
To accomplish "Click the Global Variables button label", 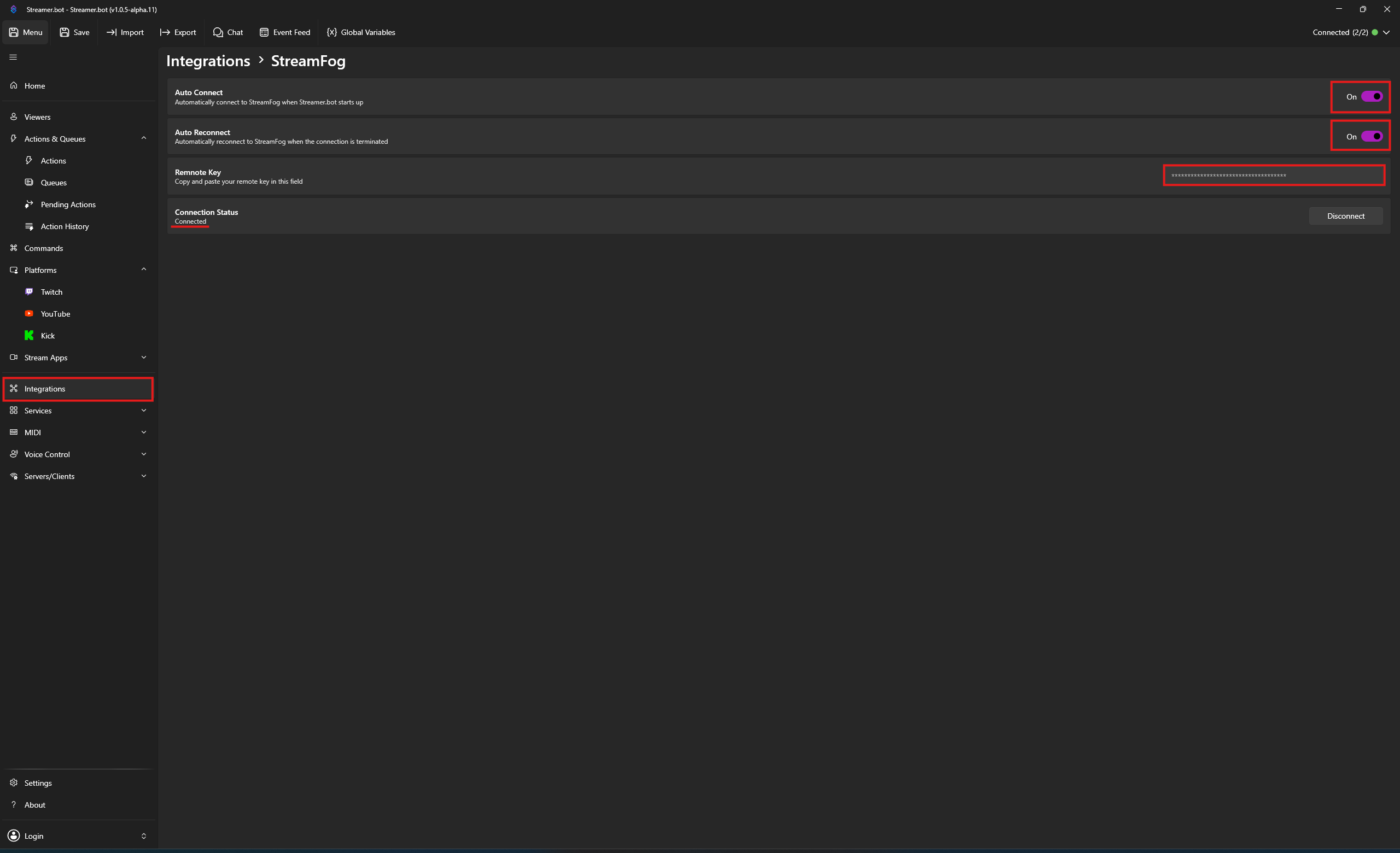I will 367,32.
